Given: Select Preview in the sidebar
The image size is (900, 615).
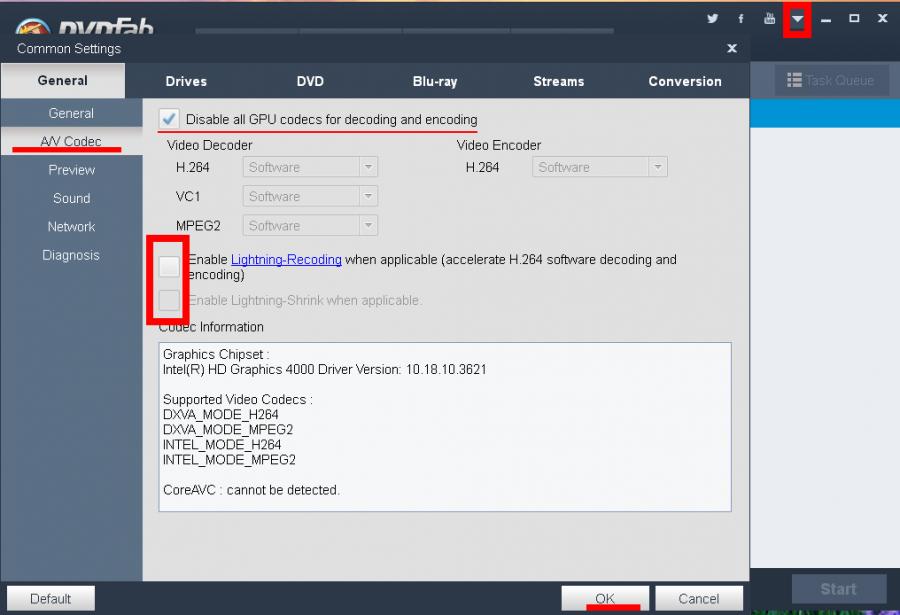Looking at the screenshot, I should [x=71, y=170].
